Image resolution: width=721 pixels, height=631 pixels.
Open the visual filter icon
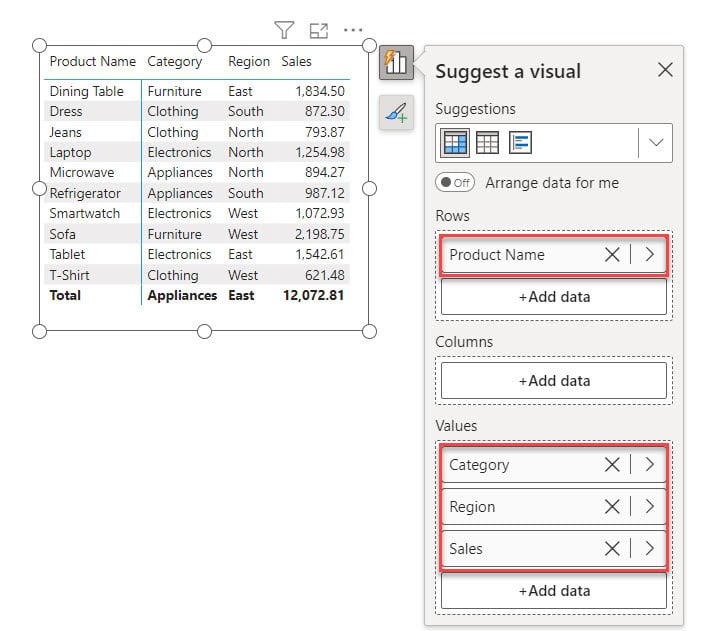(284, 30)
